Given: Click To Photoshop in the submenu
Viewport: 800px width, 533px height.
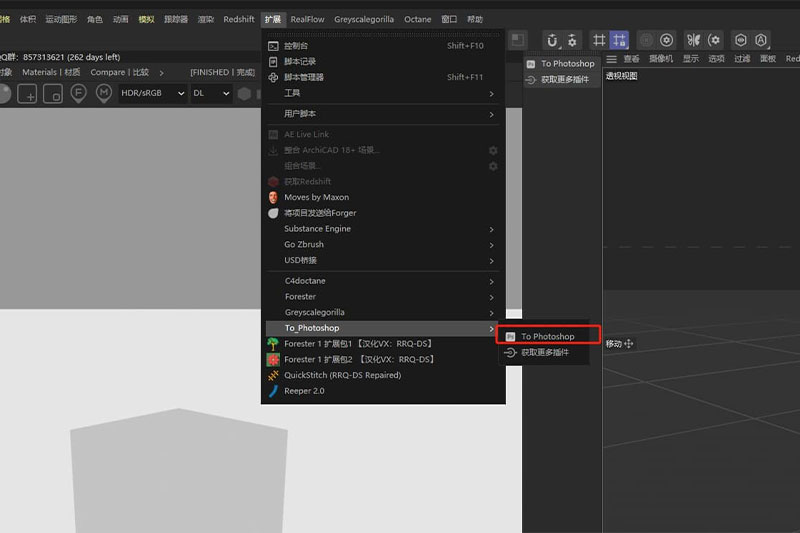Looking at the screenshot, I should (x=547, y=337).
